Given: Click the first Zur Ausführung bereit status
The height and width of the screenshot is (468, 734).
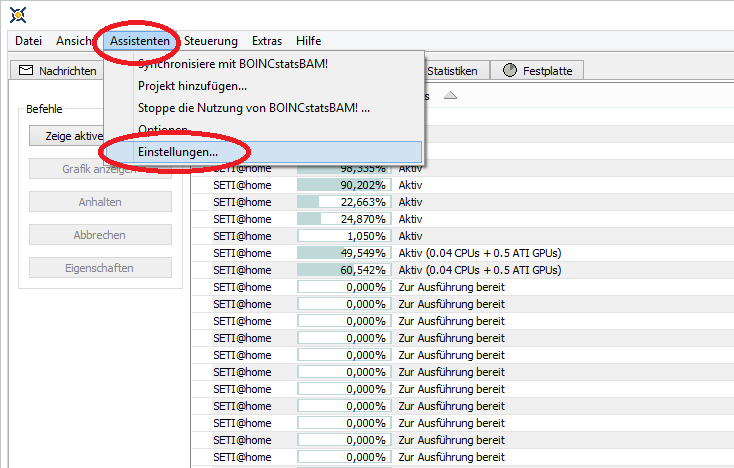Looking at the screenshot, I should tap(452, 287).
